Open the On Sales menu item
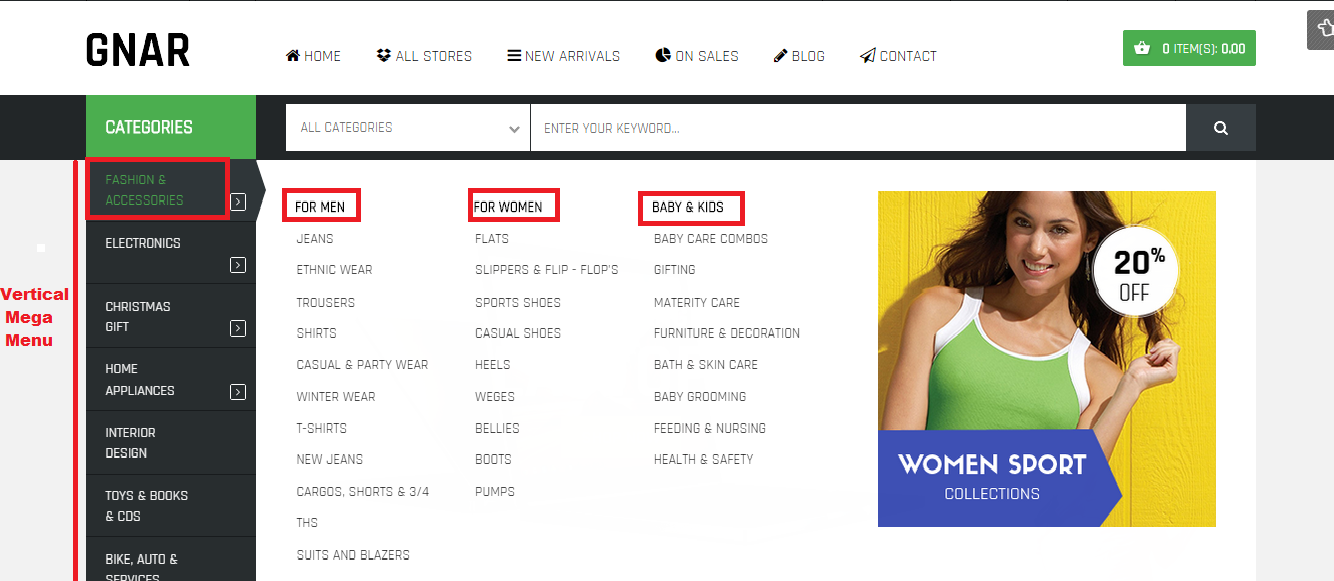 point(697,56)
